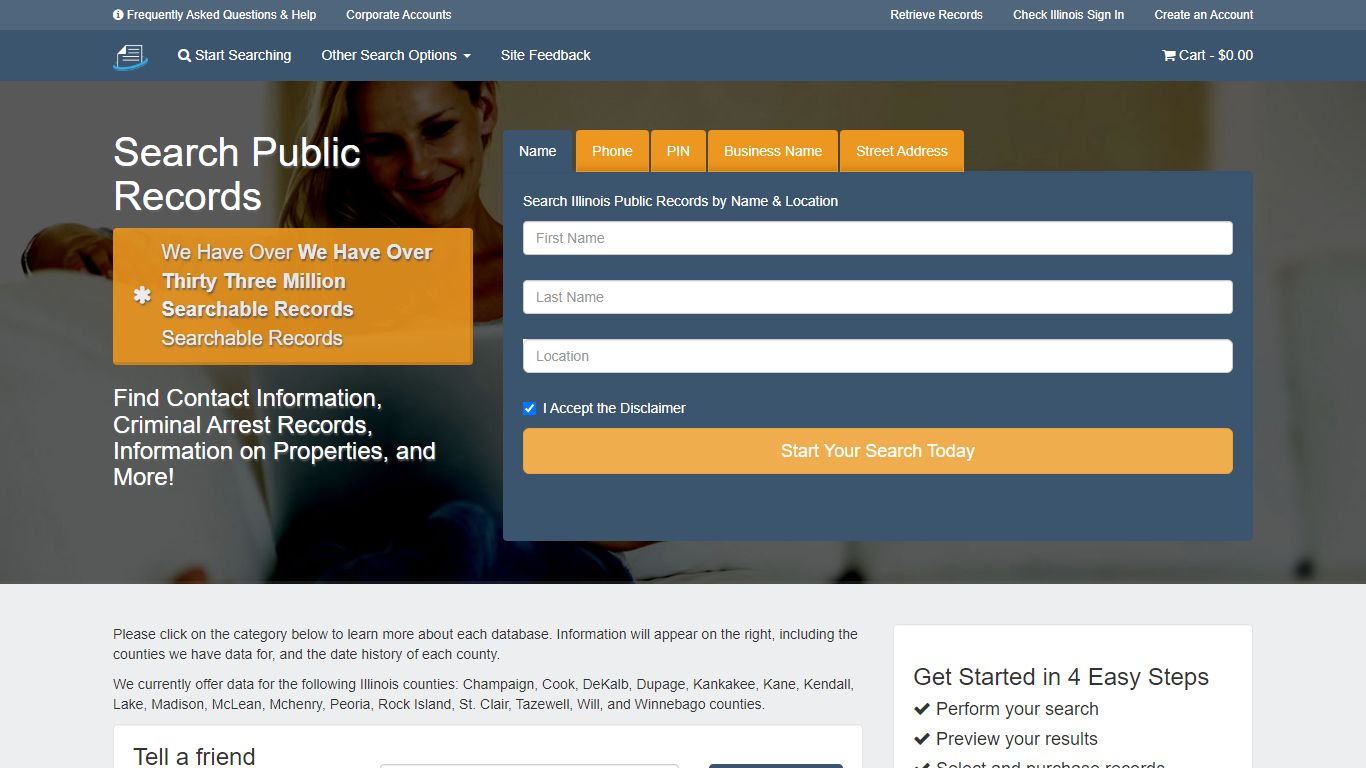Open the Cart - $0.00 link
The height and width of the screenshot is (768, 1366).
coord(1208,55)
